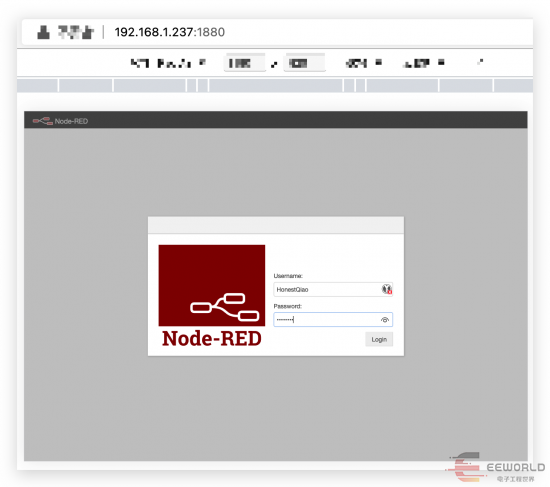
Task: Click the Node-RED logo in header bar
Action: pyautogui.click(x=43, y=121)
